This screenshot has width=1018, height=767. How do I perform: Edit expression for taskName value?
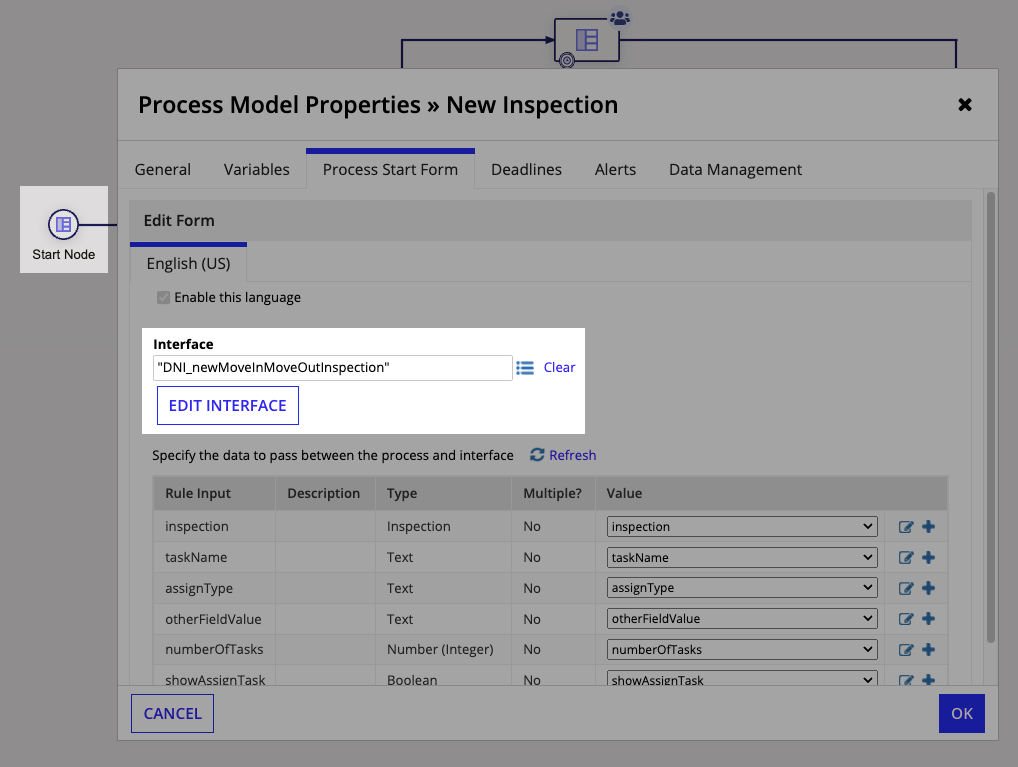click(906, 557)
